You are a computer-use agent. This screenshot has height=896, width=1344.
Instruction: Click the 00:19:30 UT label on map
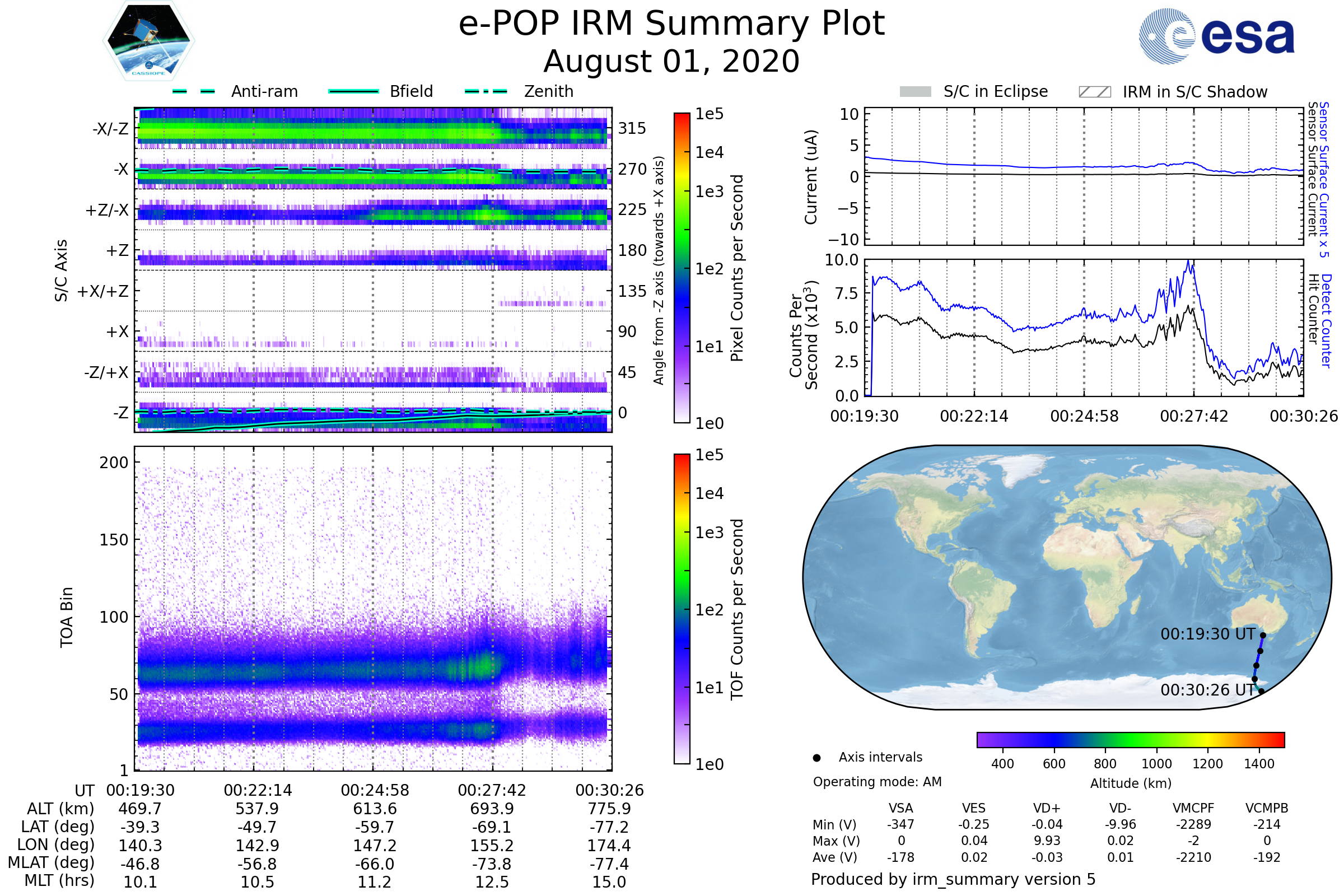click(1207, 634)
